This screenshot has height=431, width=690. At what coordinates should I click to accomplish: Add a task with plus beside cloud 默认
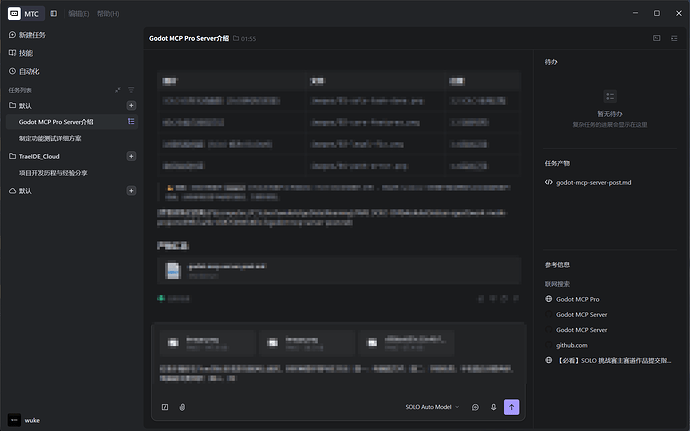131,191
